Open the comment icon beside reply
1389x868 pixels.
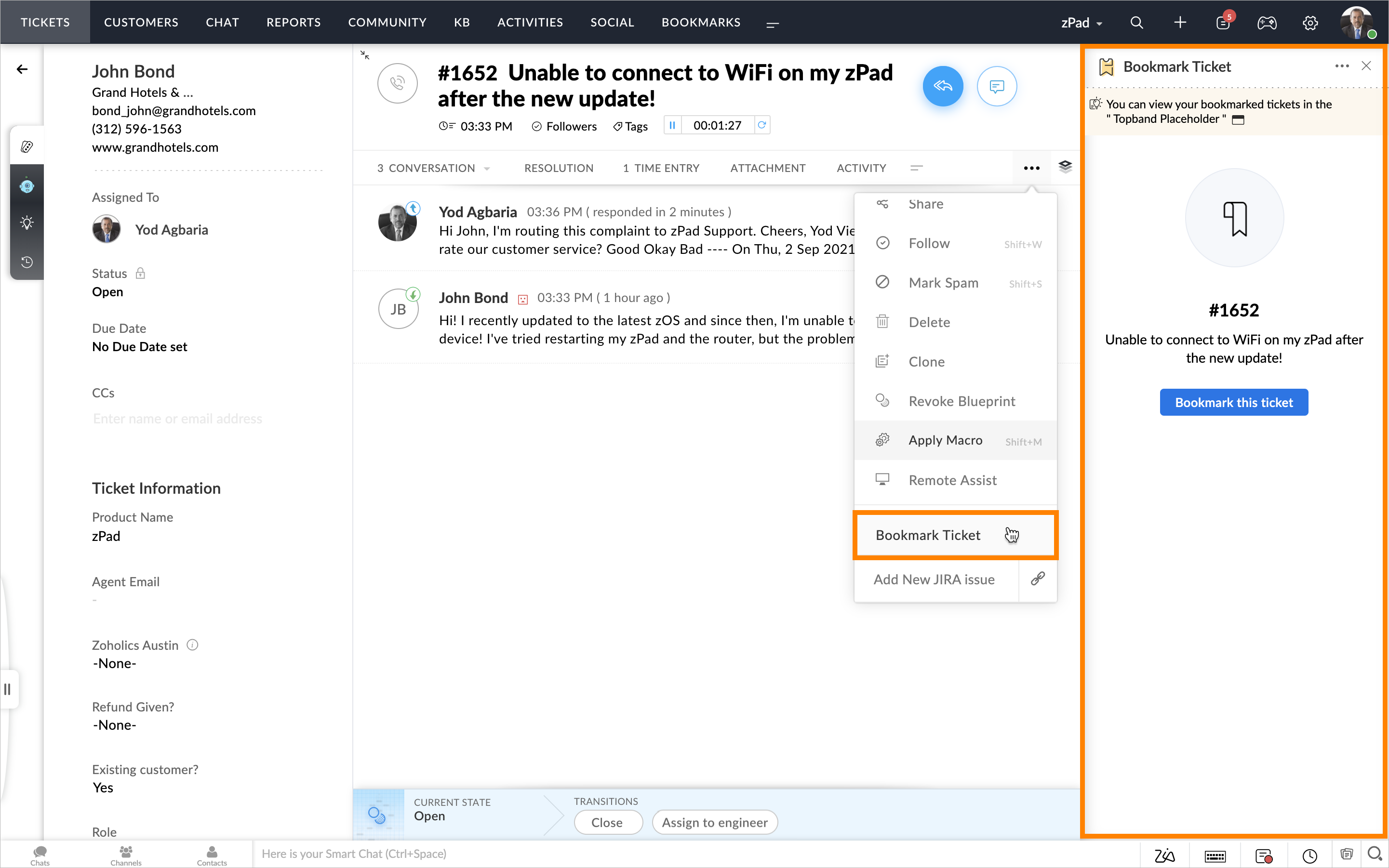(x=997, y=86)
